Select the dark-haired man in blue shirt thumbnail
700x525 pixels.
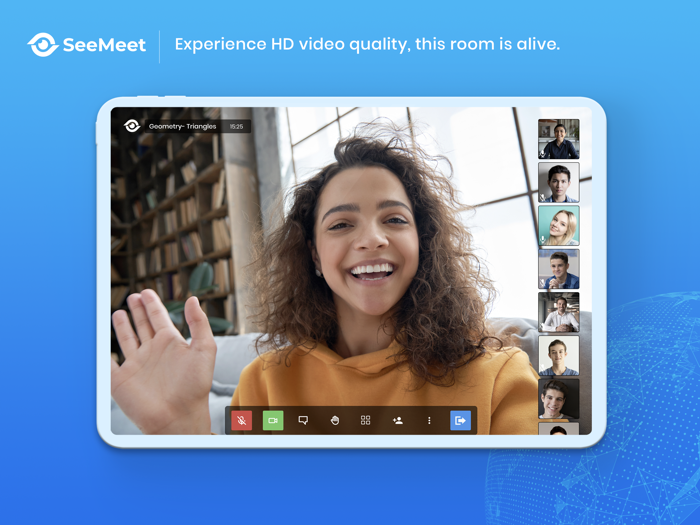(558, 182)
